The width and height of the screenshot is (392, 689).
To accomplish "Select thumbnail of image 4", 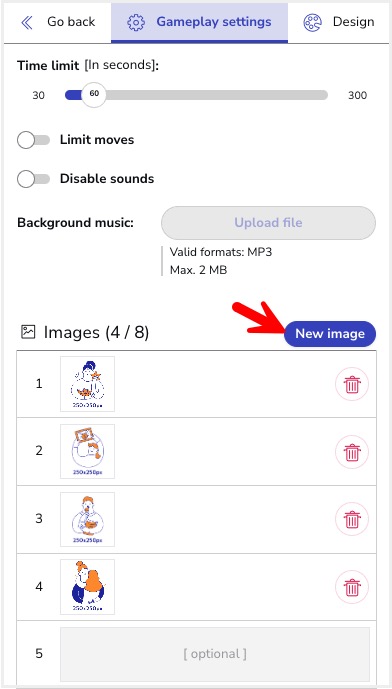I will click(x=87, y=587).
